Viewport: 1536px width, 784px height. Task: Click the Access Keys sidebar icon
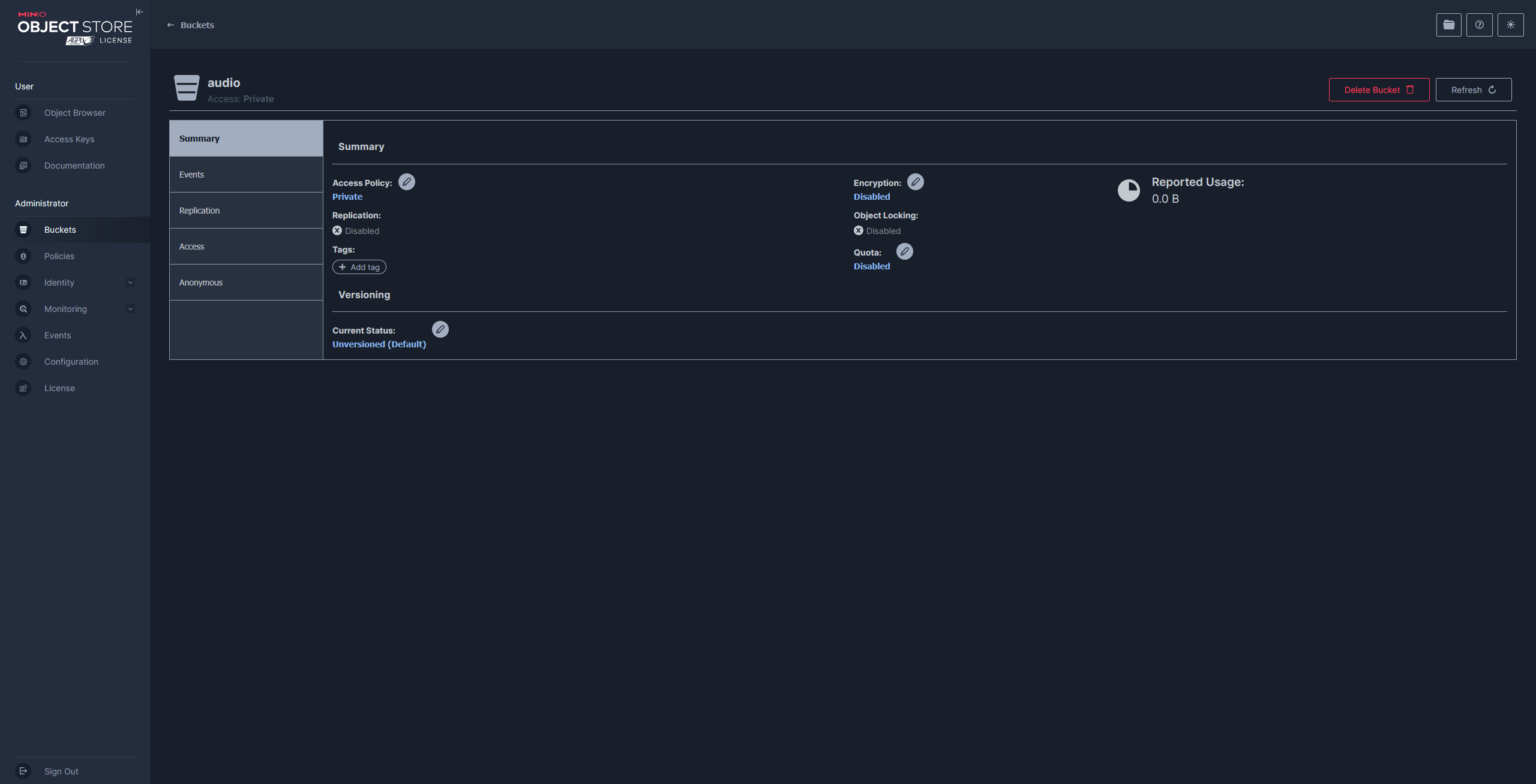click(23, 139)
